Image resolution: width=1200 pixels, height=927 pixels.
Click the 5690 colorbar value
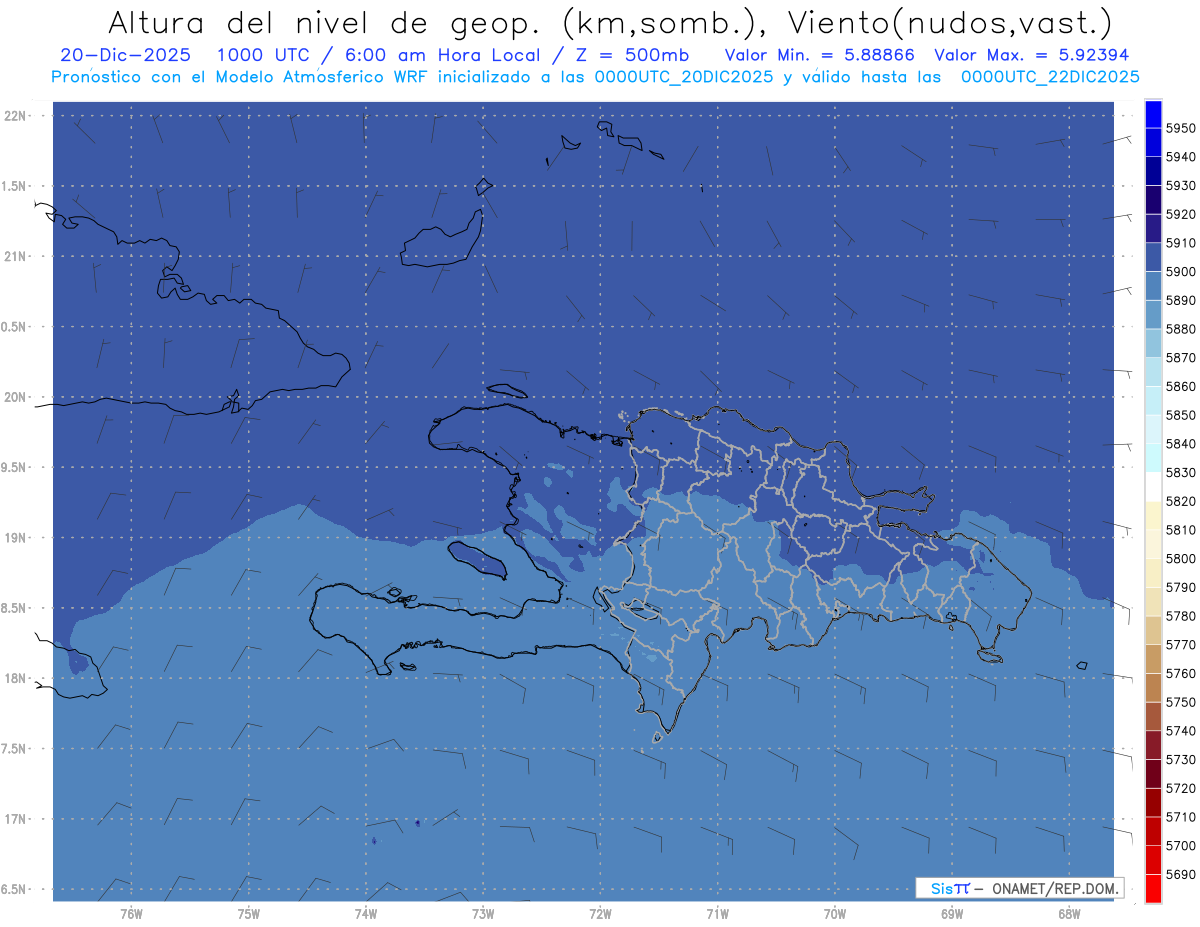click(x=1180, y=874)
